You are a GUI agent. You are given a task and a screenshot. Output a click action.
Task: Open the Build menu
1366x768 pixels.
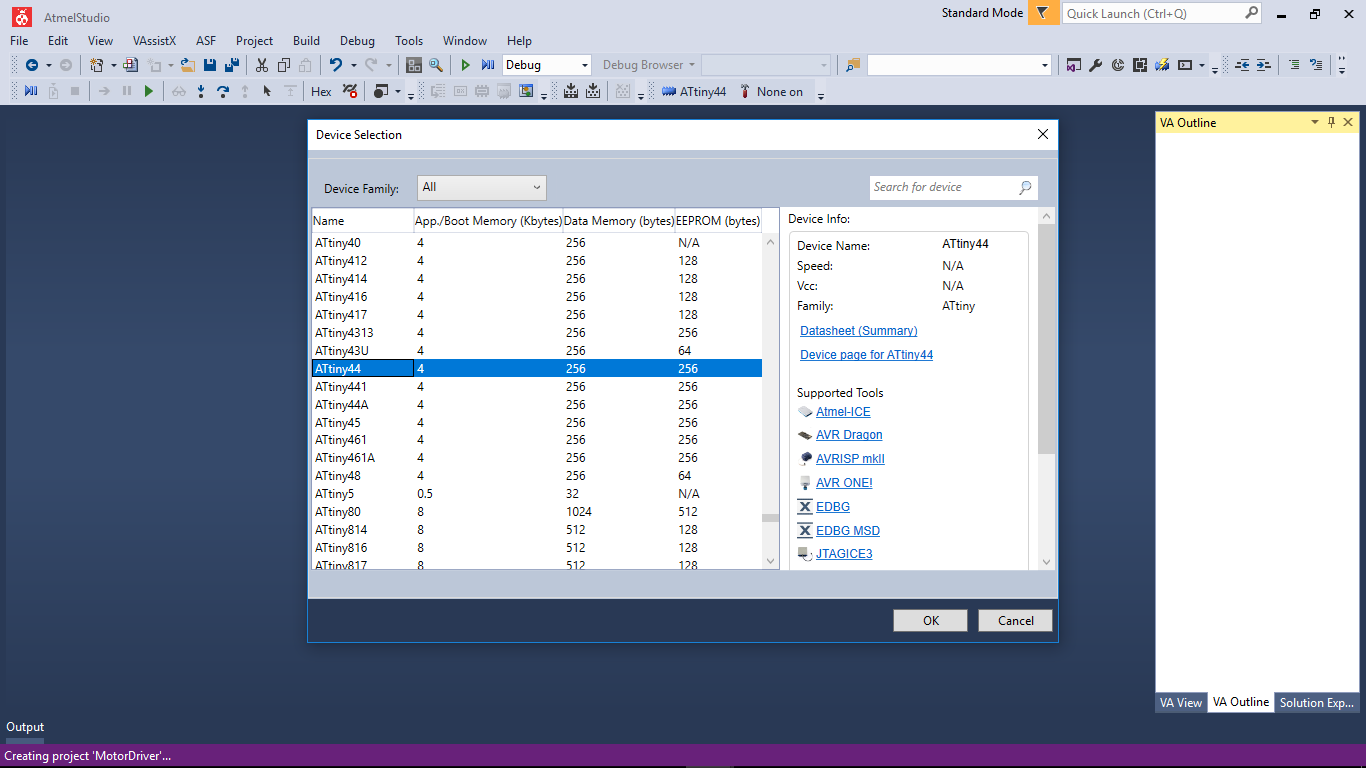click(307, 41)
